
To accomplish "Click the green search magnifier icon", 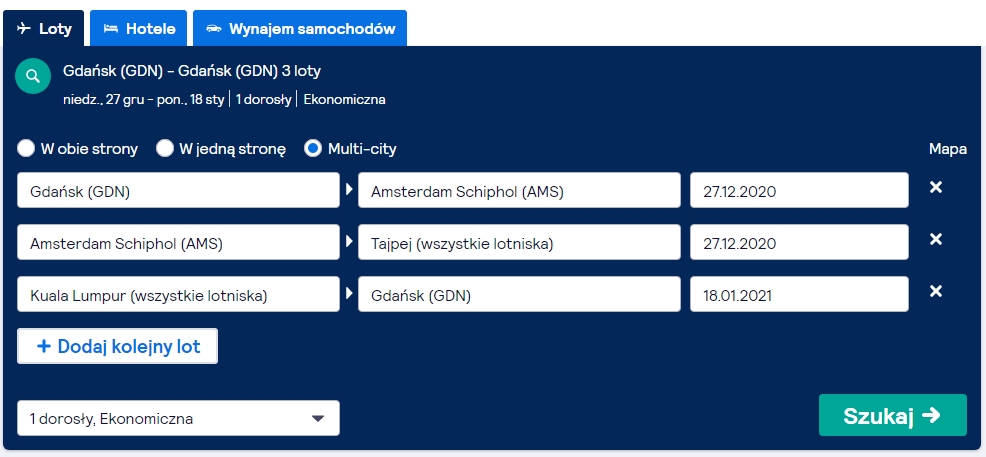I will coord(33,77).
